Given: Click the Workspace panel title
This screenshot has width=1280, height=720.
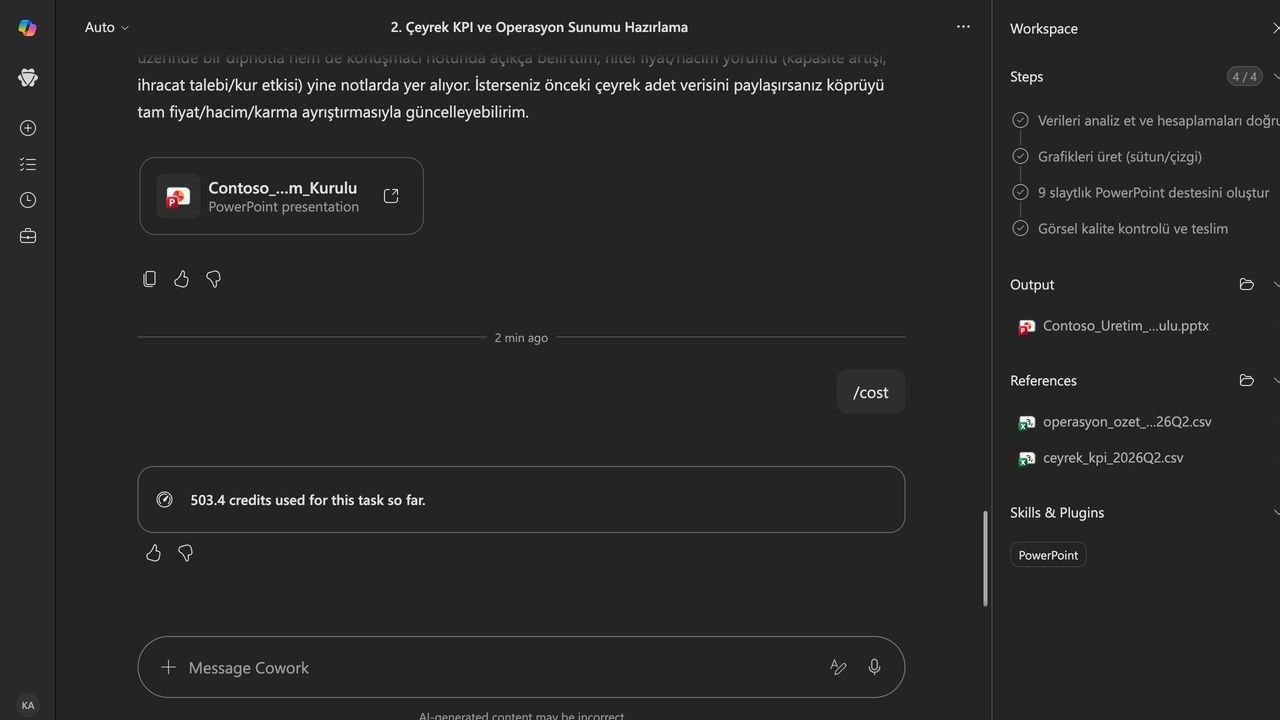Looking at the screenshot, I should point(1044,29).
